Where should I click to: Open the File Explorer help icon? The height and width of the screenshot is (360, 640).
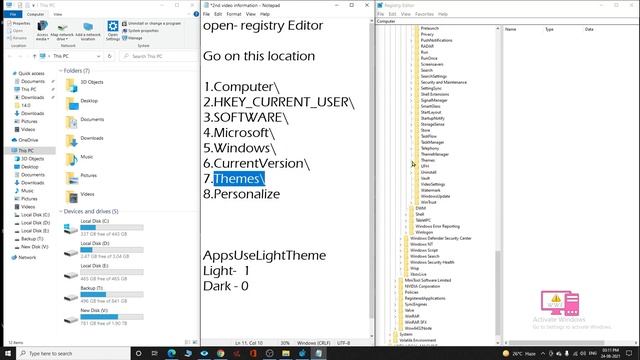click(x=196, y=14)
